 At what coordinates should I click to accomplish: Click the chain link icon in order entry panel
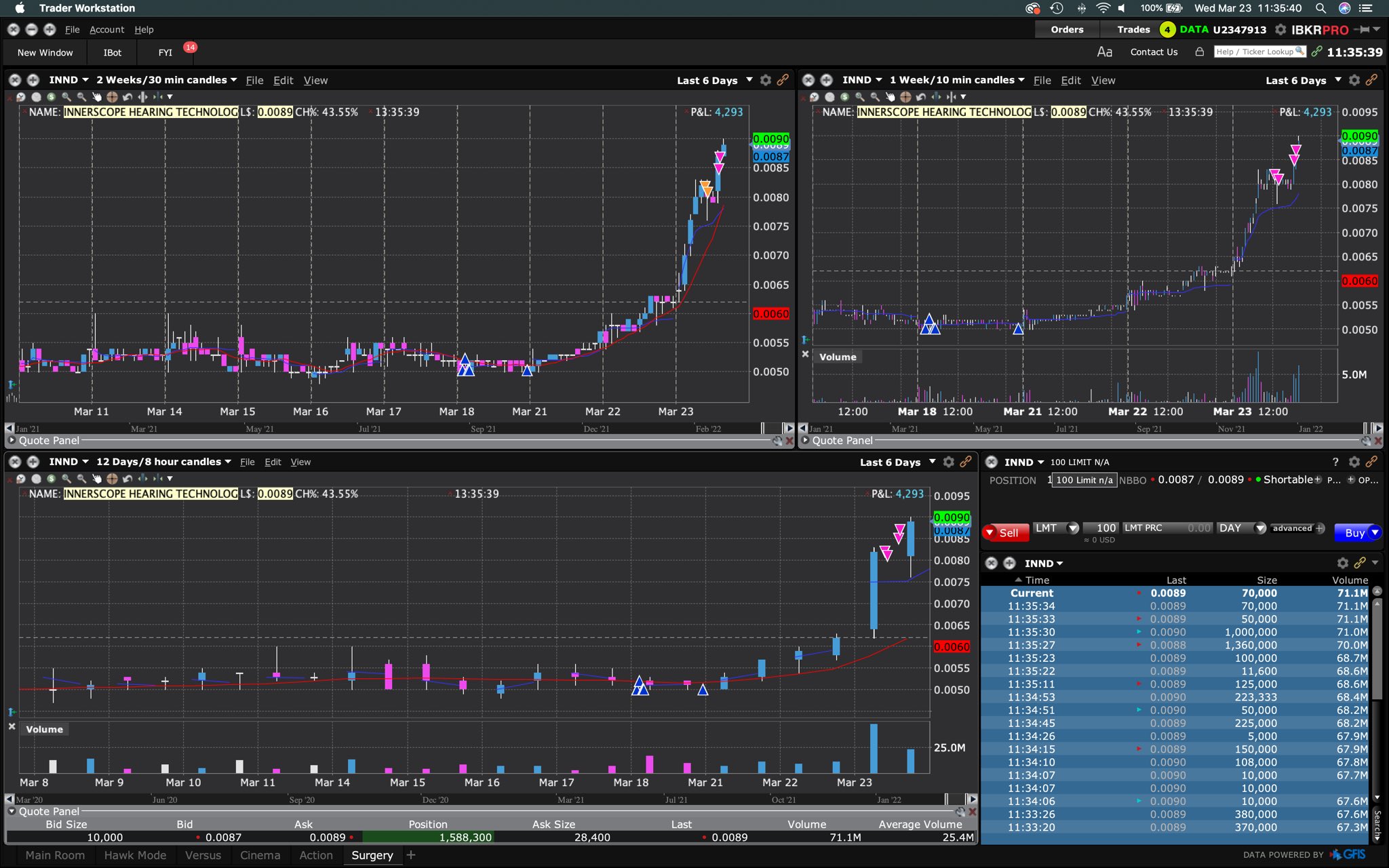1371,462
